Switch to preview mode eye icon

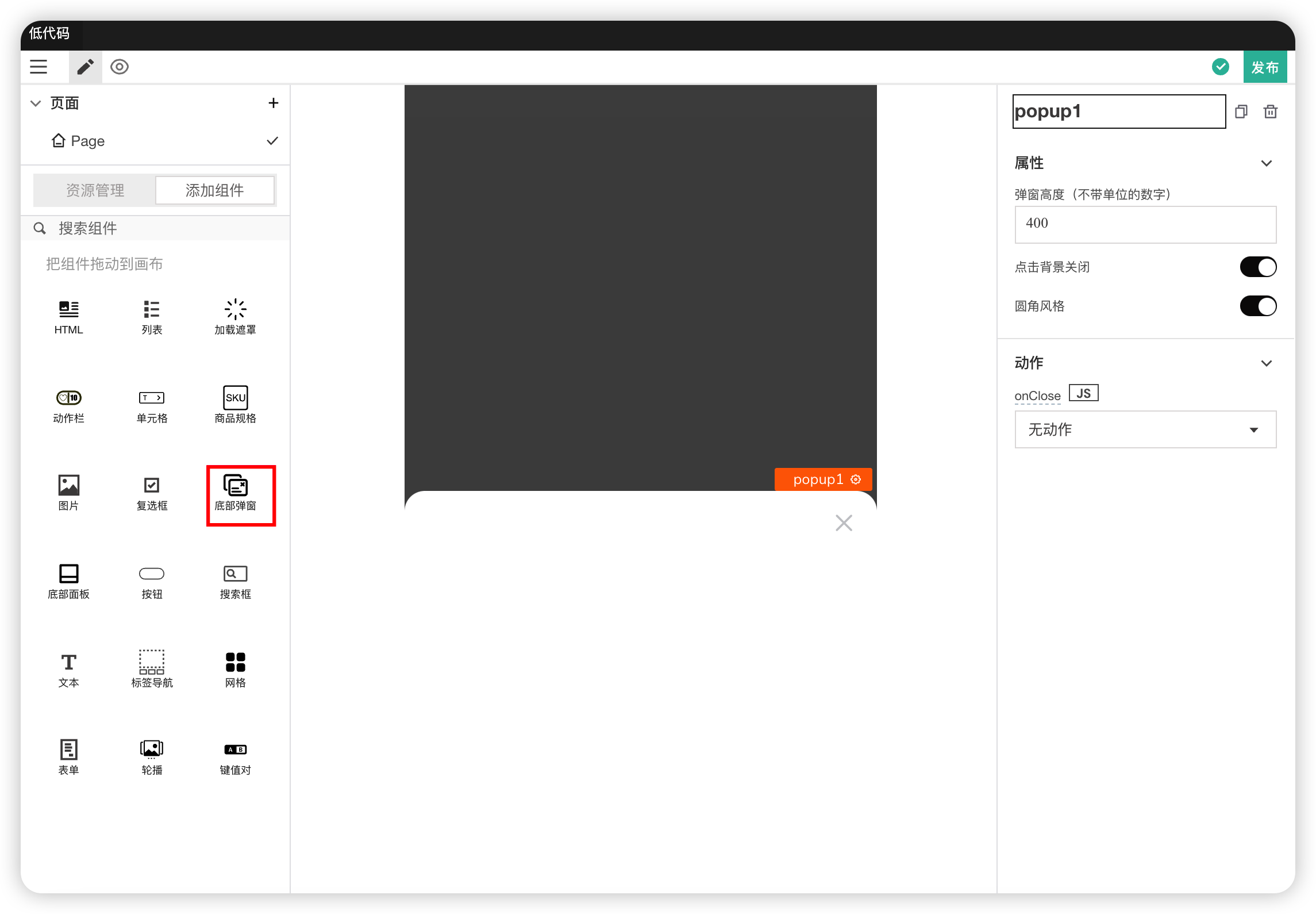point(120,67)
